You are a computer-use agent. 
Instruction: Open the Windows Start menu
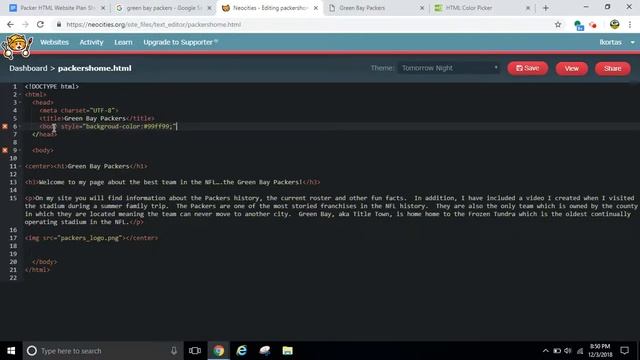(x=11, y=351)
